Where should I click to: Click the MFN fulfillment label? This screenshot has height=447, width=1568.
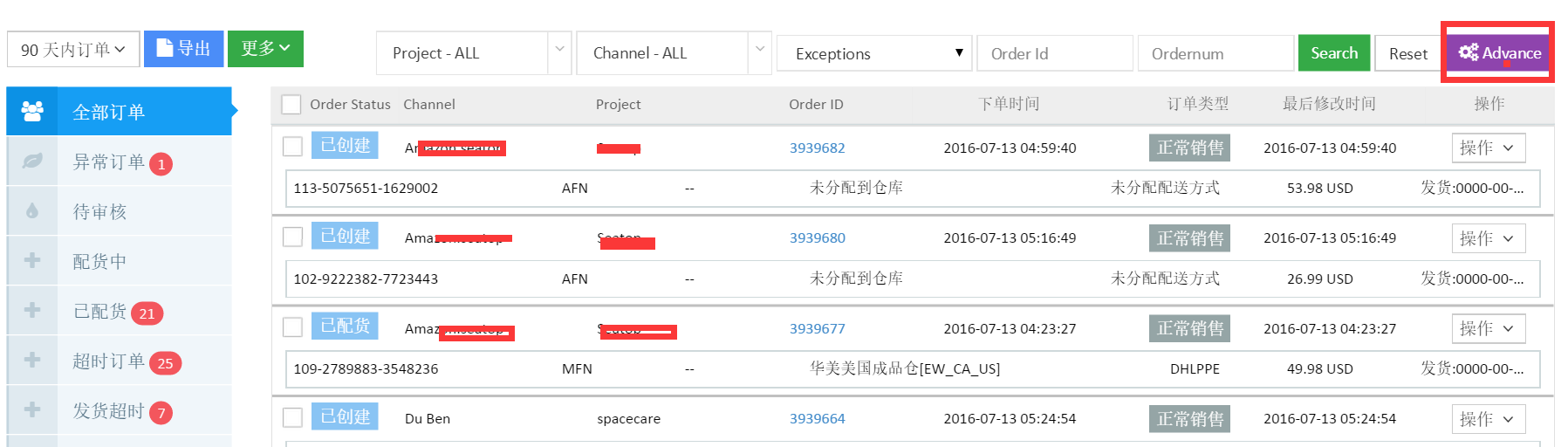point(577,368)
